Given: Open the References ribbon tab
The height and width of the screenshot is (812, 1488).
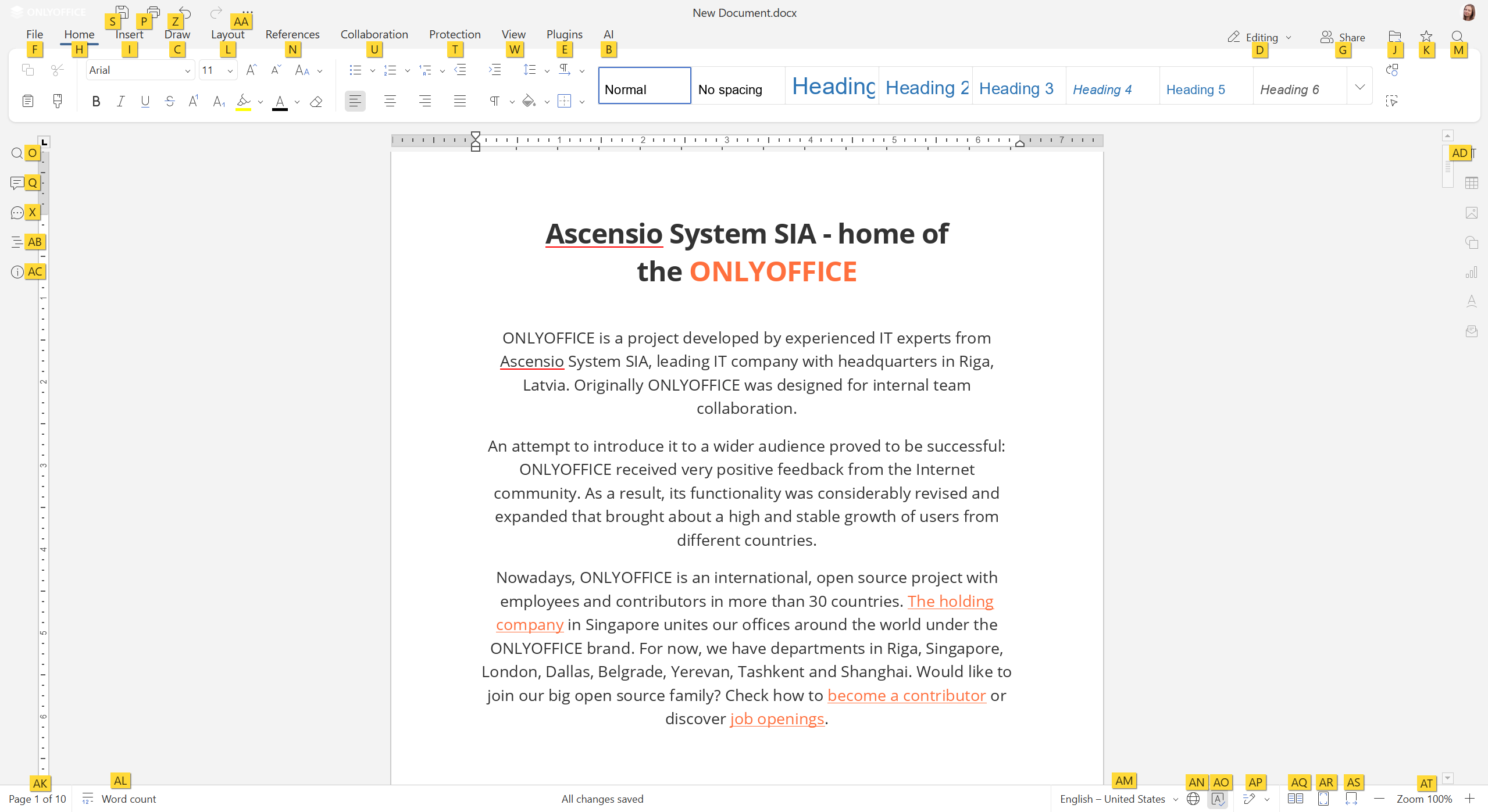Looking at the screenshot, I should 292,34.
